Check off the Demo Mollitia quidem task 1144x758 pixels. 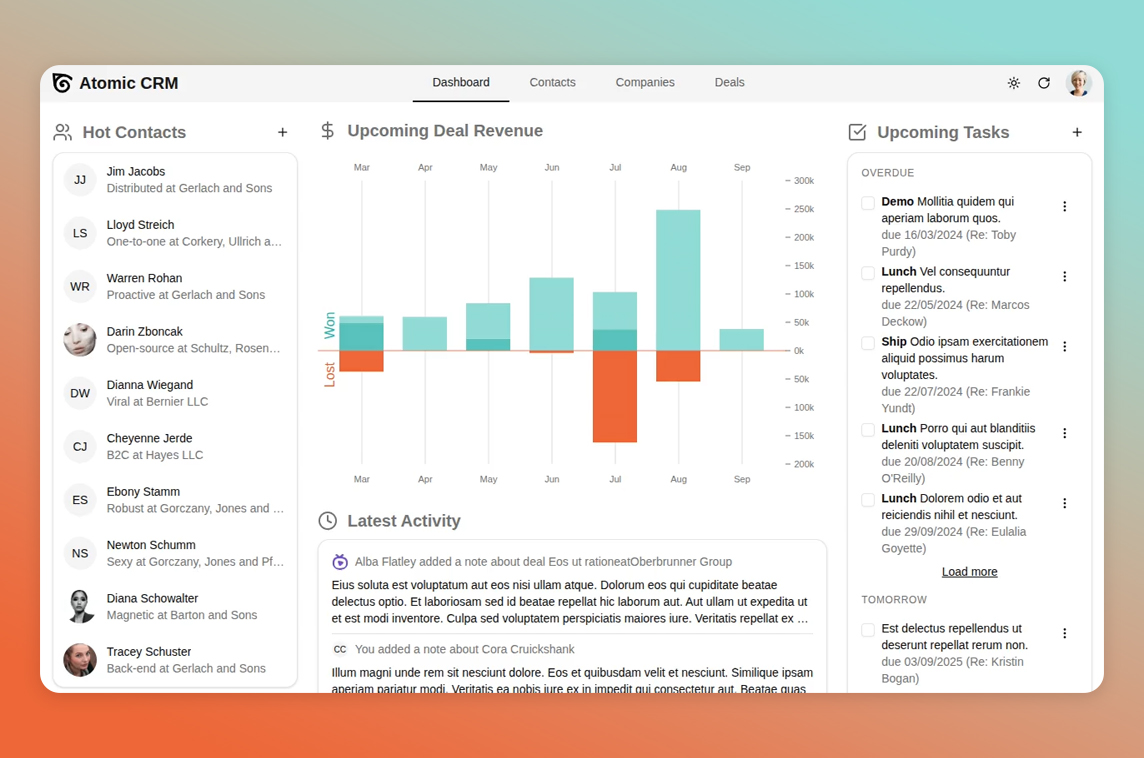pos(868,203)
